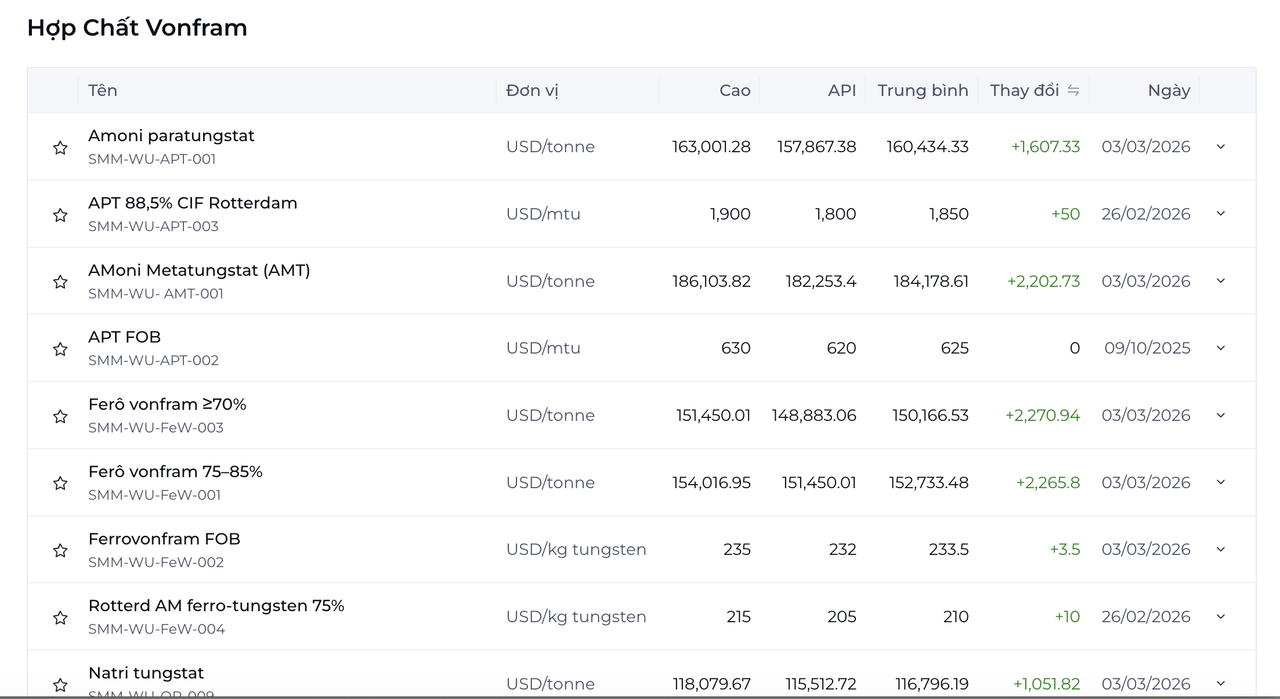1280x699 pixels.
Task: Click the high price 163,001.28
Action: [x=711, y=146]
